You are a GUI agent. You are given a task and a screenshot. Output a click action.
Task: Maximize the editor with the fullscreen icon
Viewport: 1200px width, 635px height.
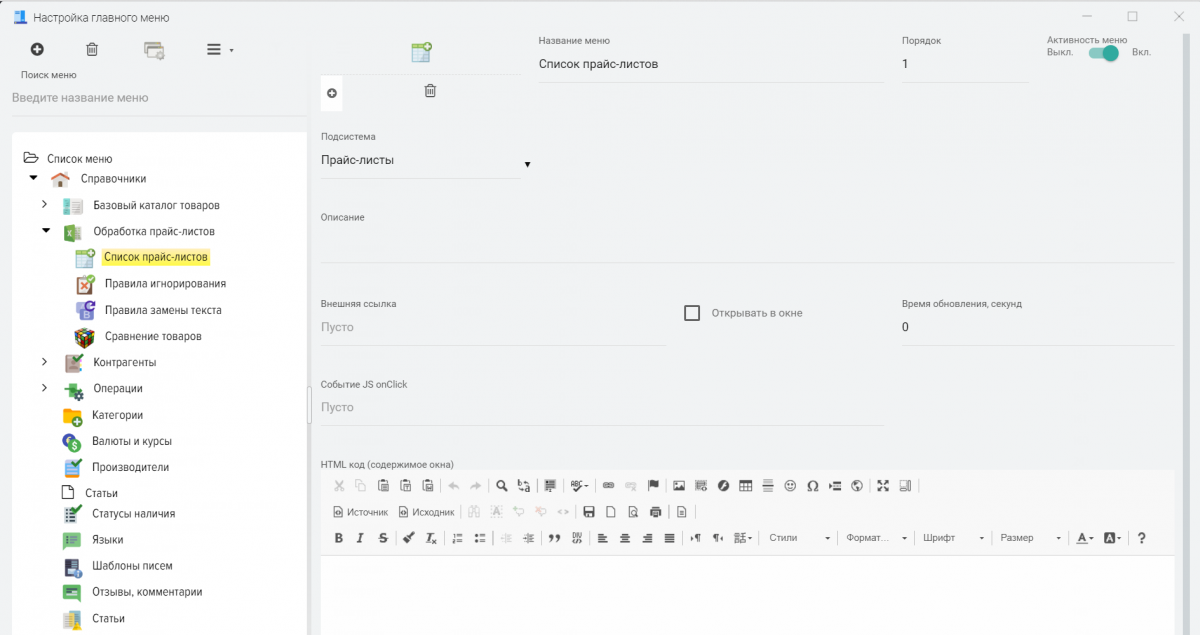click(883, 486)
